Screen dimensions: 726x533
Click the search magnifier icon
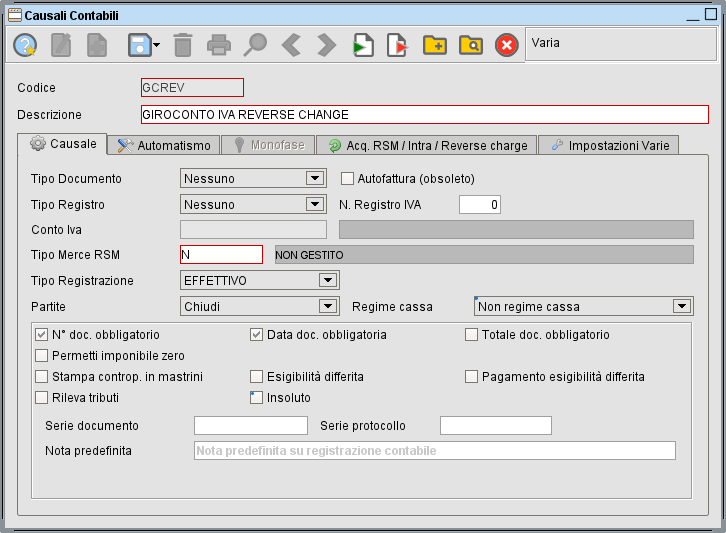255,45
